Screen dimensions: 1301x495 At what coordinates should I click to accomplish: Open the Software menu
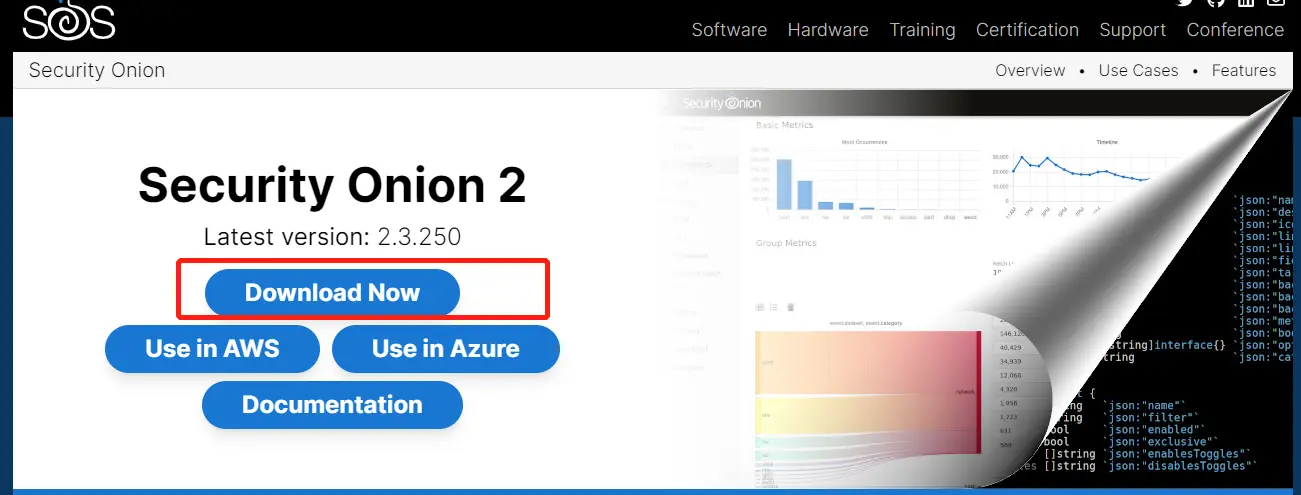729,30
